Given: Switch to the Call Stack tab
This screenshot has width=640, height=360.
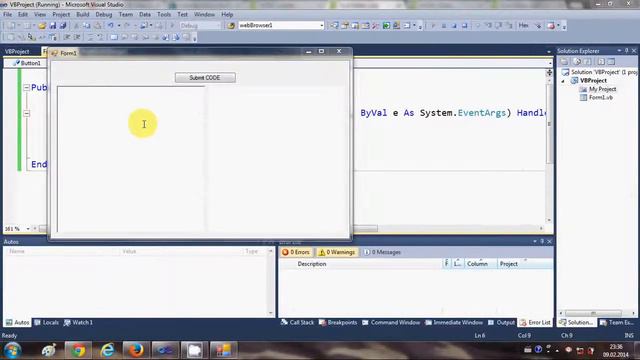Looking at the screenshot, I should pos(298,322).
